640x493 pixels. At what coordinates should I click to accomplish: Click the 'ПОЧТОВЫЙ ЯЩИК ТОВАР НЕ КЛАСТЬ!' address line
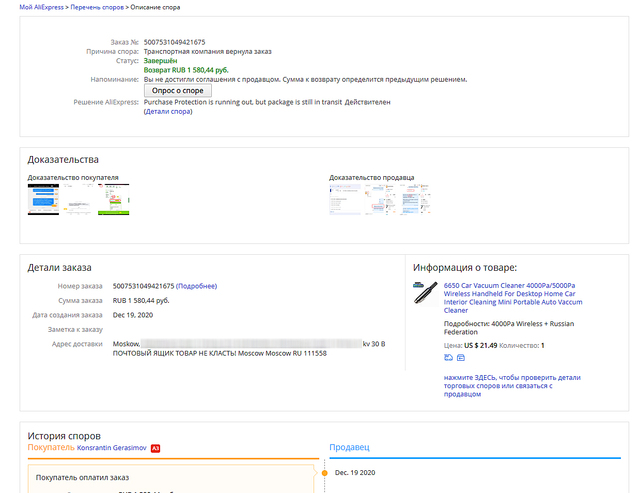(x=174, y=353)
